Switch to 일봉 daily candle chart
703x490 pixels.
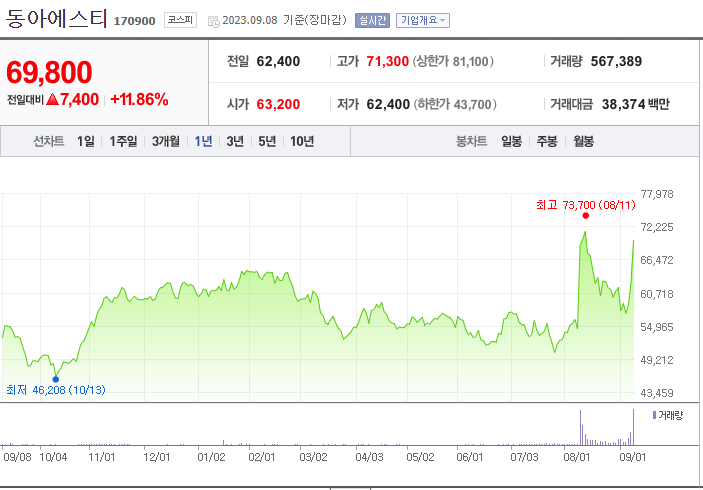point(512,141)
